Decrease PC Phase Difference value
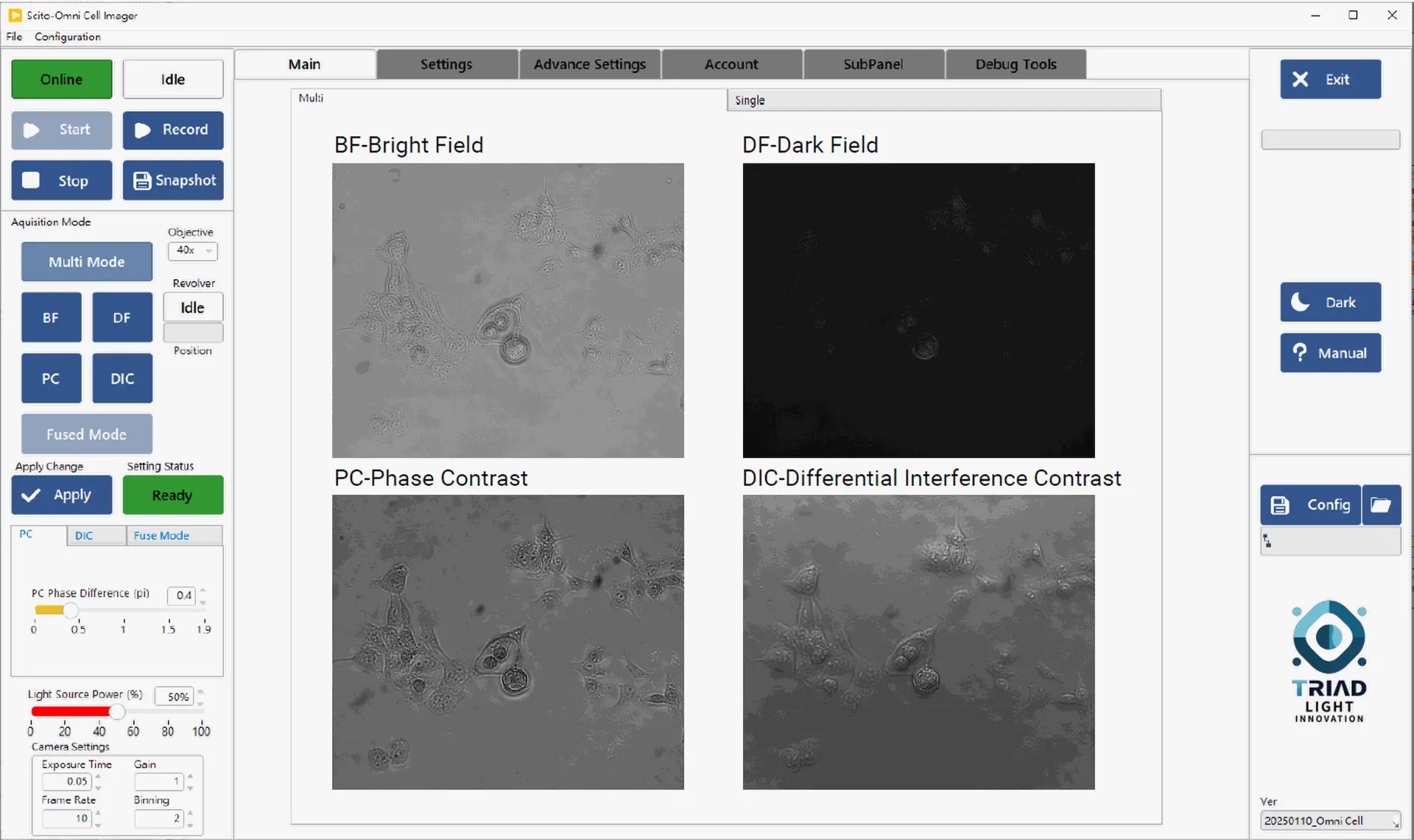This screenshot has width=1414, height=840. [x=203, y=601]
